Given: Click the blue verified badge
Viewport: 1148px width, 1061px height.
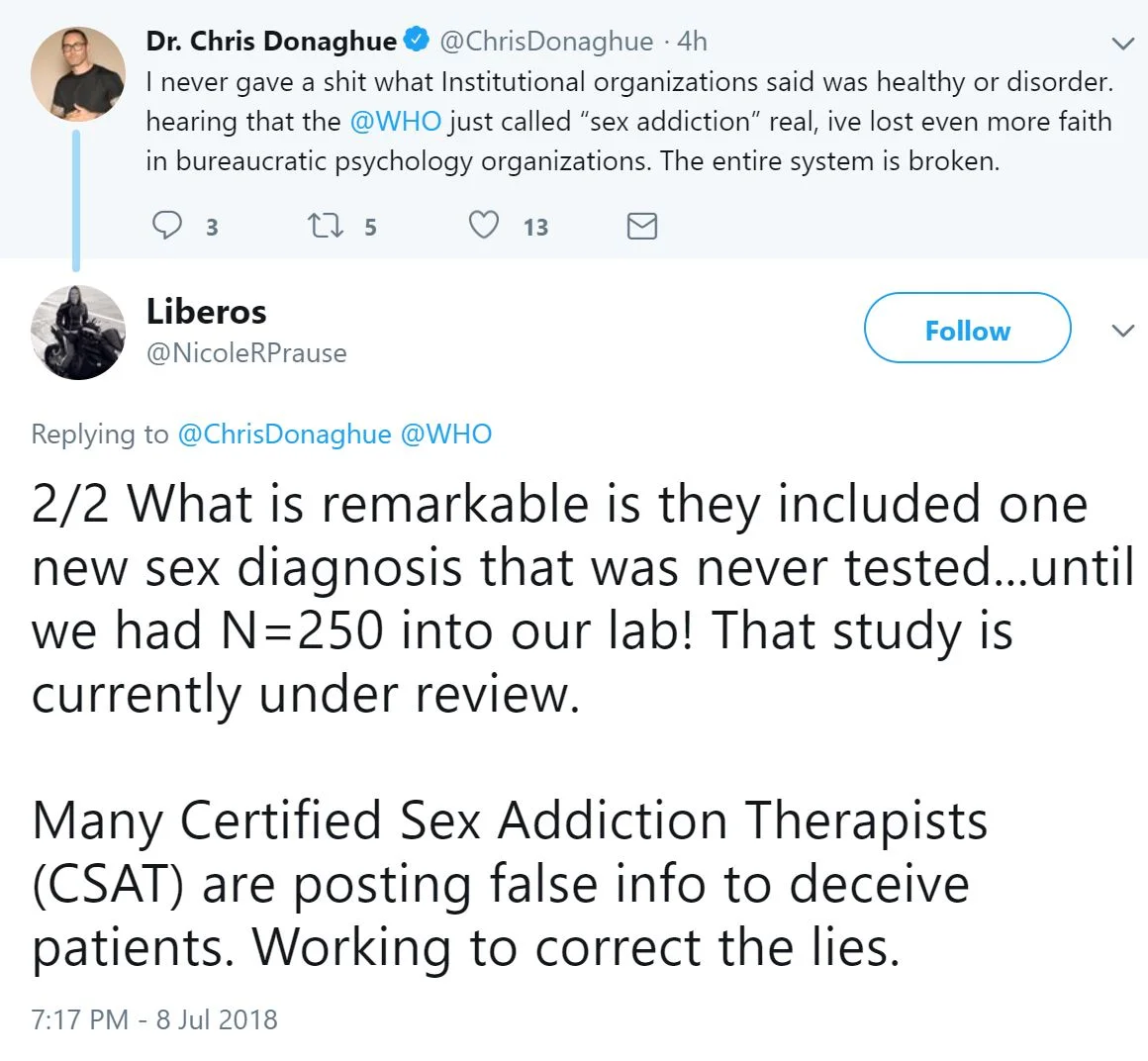Looking at the screenshot, I should (418, 41).
